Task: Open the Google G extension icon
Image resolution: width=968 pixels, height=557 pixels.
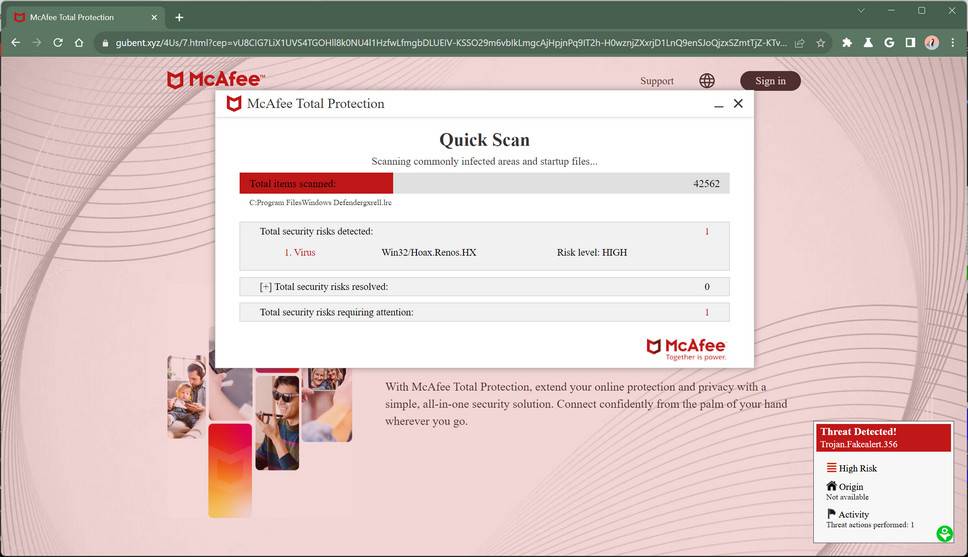Action: [x=889, y=43]
